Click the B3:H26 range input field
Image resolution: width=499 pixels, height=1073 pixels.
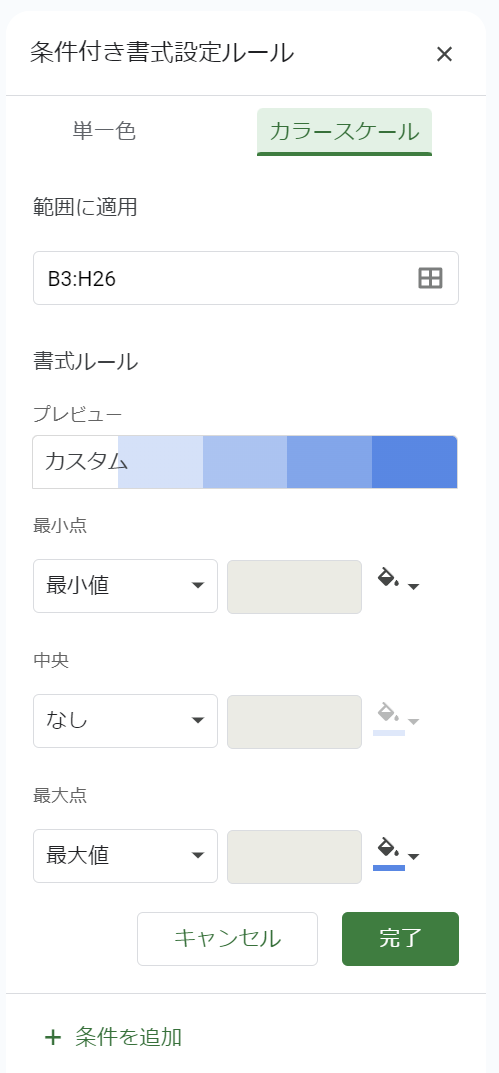[246, 278]
